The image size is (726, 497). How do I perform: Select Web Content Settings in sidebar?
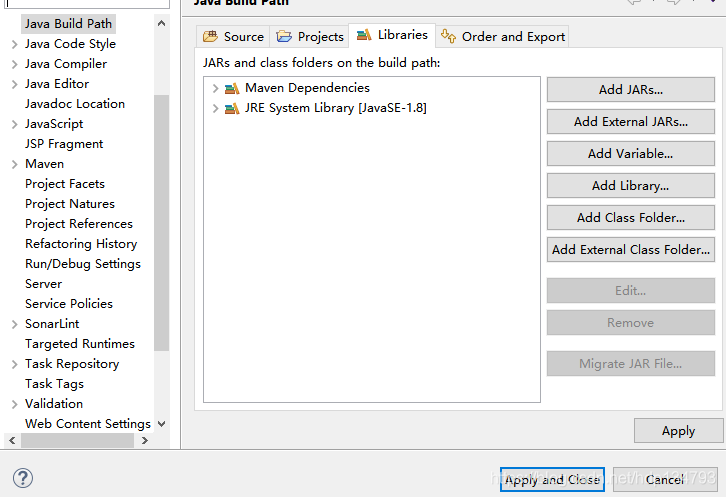88,424
